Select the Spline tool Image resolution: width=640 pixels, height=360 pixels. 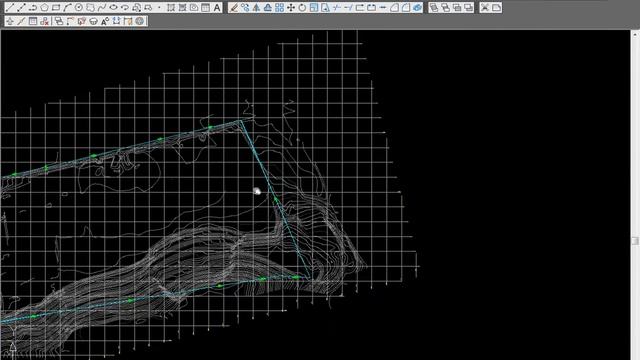pyautogui.click(x=102, y=8)
